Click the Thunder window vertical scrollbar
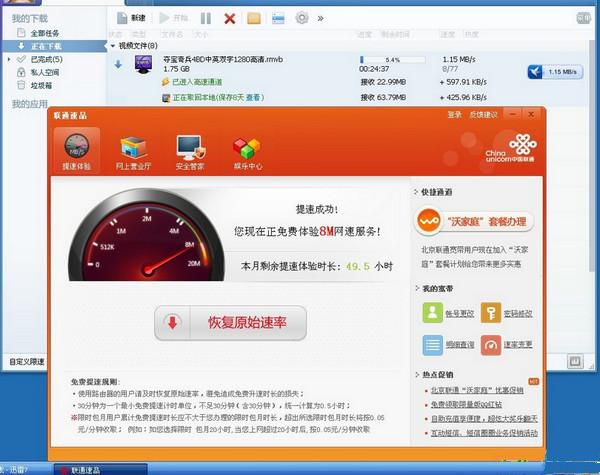This screenshot has width=600, height=475. (592, 157)
